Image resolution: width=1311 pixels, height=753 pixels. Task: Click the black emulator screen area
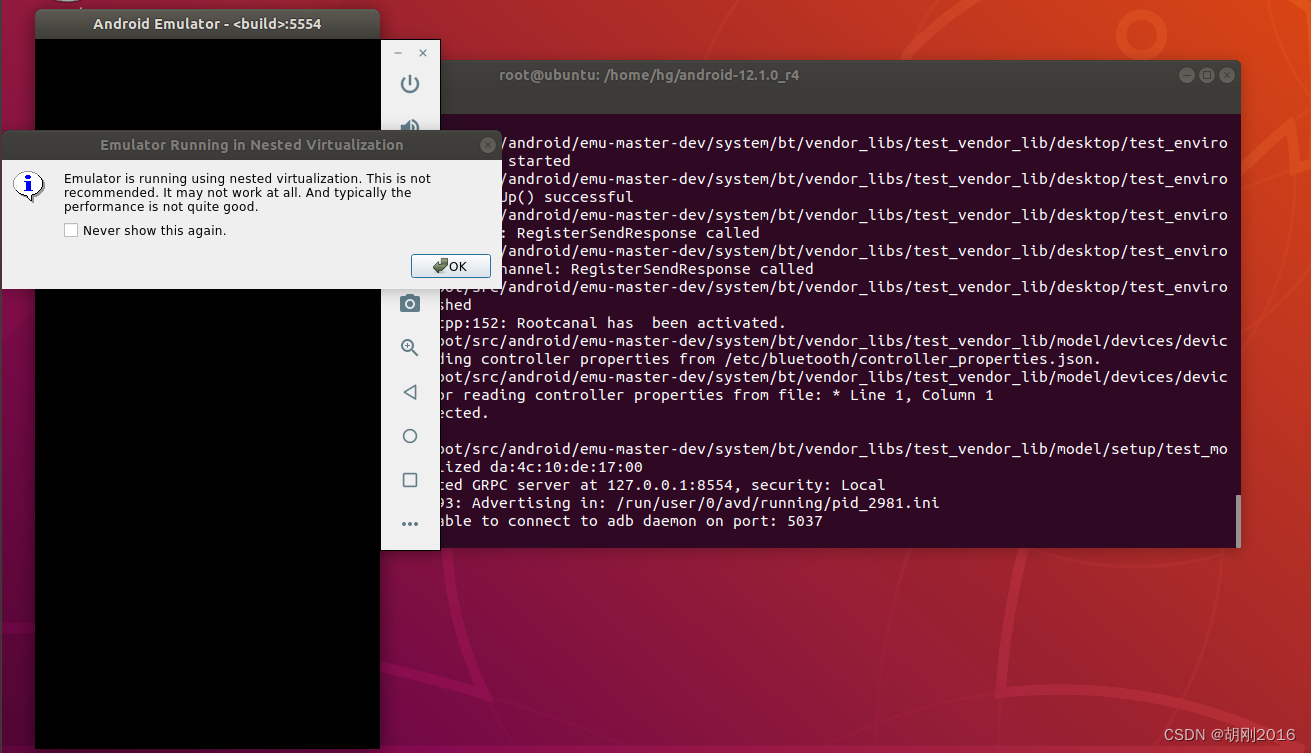pos(207,520)
